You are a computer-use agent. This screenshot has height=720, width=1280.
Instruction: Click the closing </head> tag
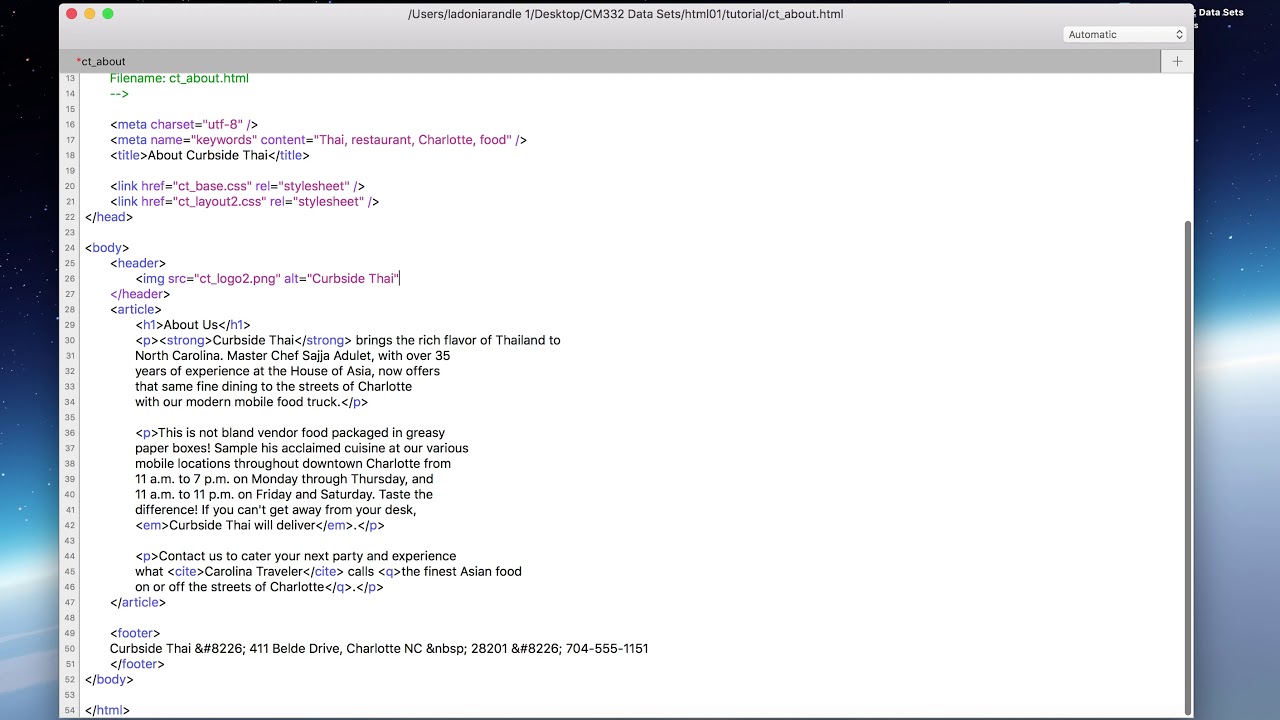[109, 217]
